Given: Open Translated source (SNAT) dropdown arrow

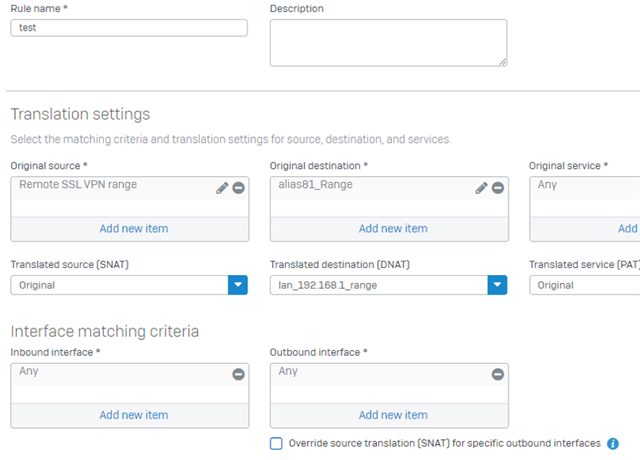Looking at the screenshot, I should click(x=238, y=285).
